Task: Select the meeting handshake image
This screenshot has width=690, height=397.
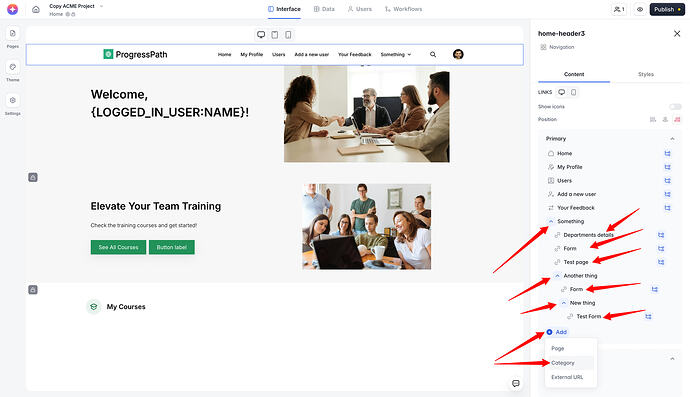Action: [367, 114]
